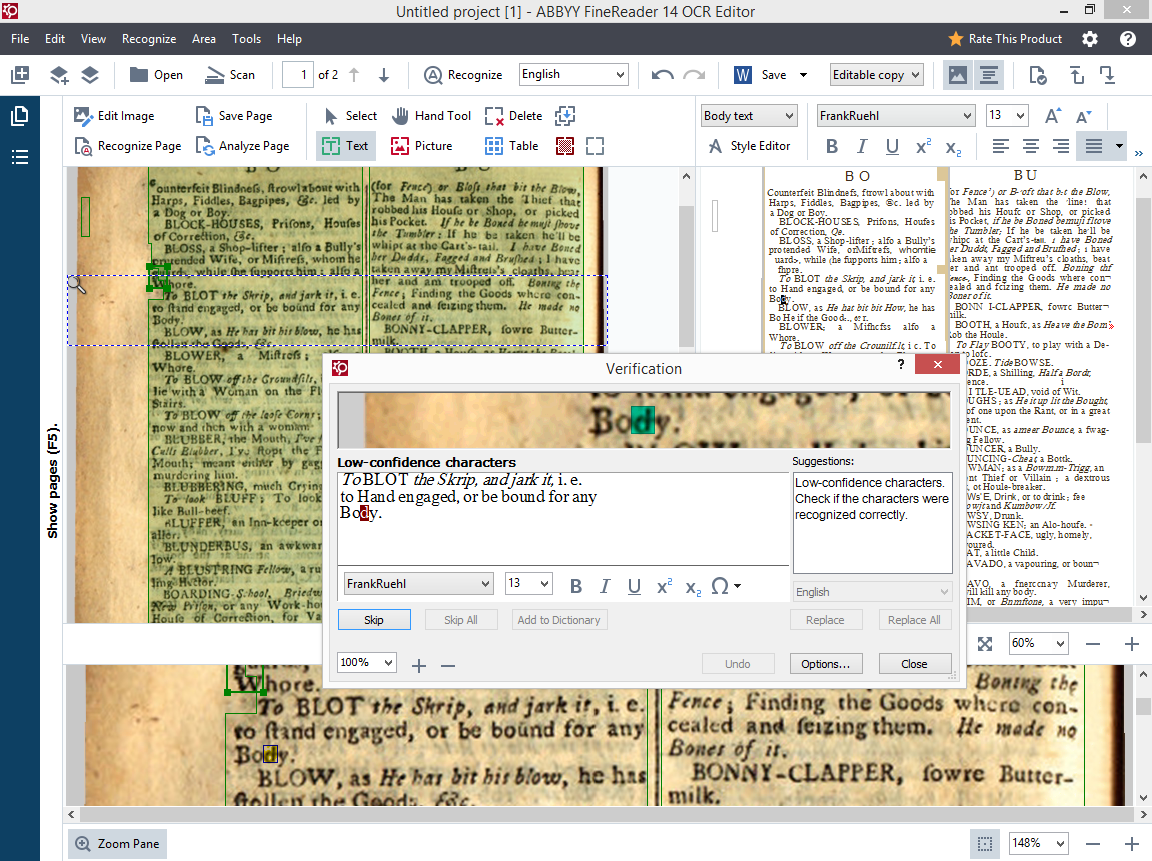
Task: Click Recognize Page button
Action: pos(128,145)
